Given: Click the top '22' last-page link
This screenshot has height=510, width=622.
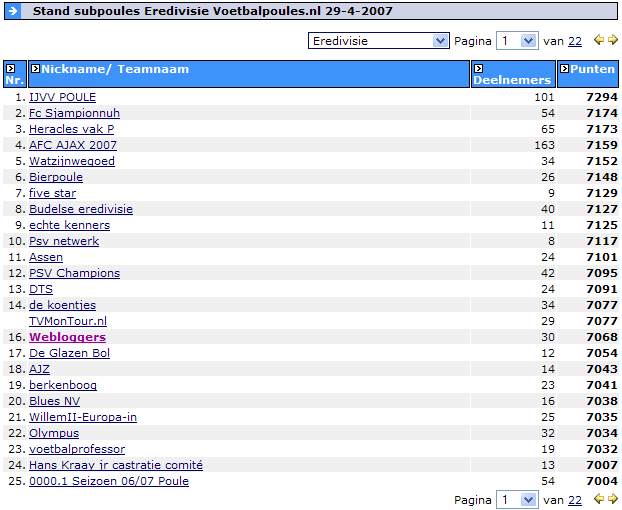Looking at the screenshot, I should [x=575, y=41].
